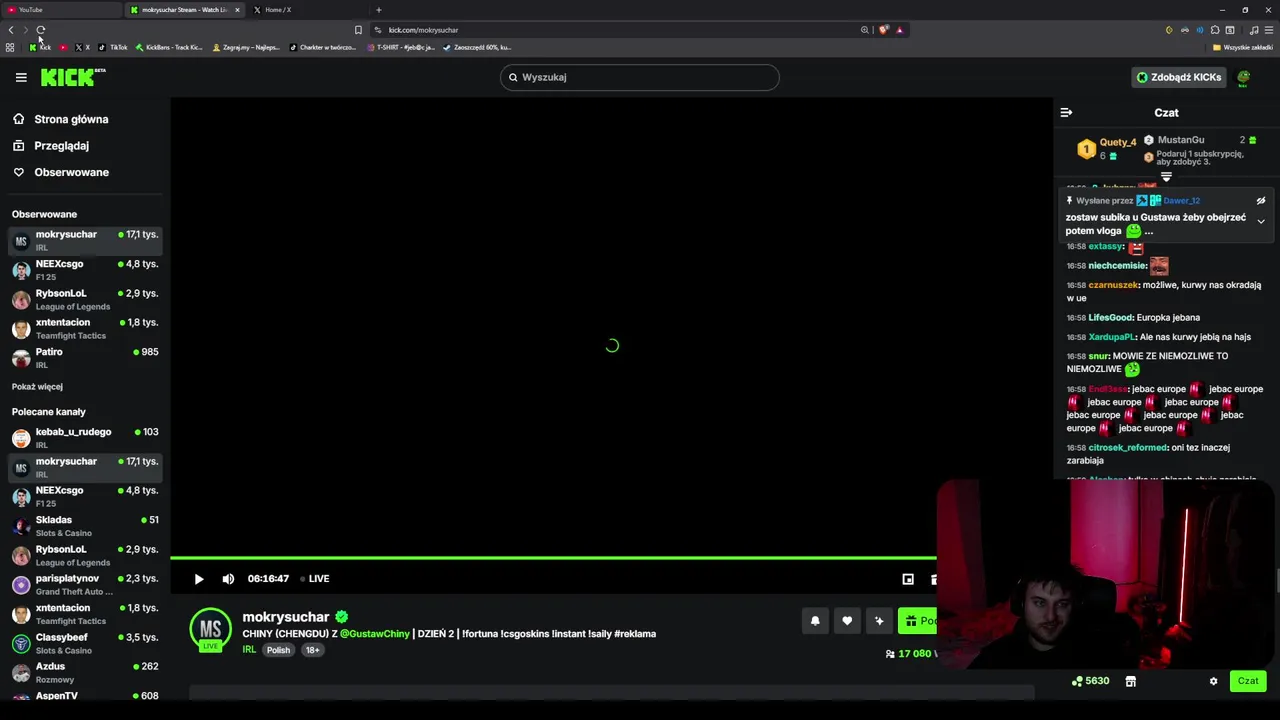Click the sparkle button beside the heart
1280x720 pixels.
tap(879, 621)
